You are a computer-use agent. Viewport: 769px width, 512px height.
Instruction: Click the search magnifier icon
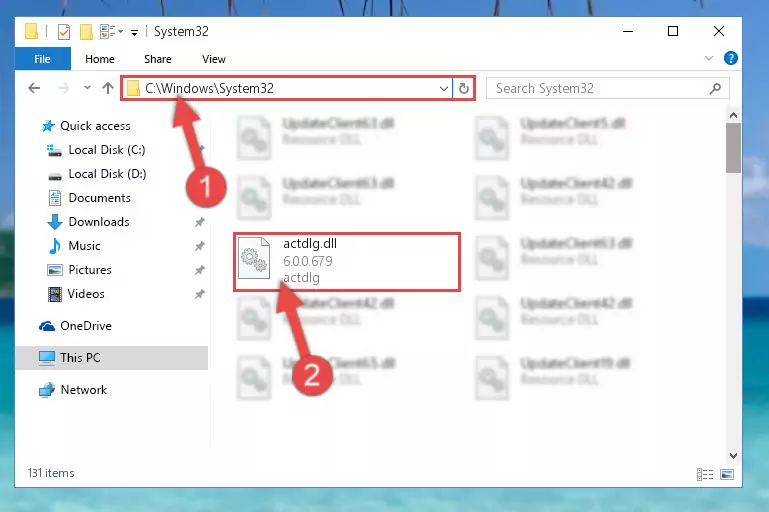click(x=715, y=88)
